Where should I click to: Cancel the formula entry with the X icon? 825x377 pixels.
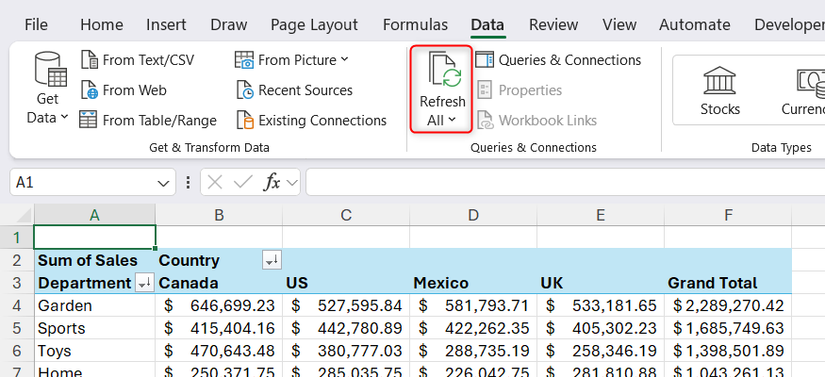pos(214,182)
